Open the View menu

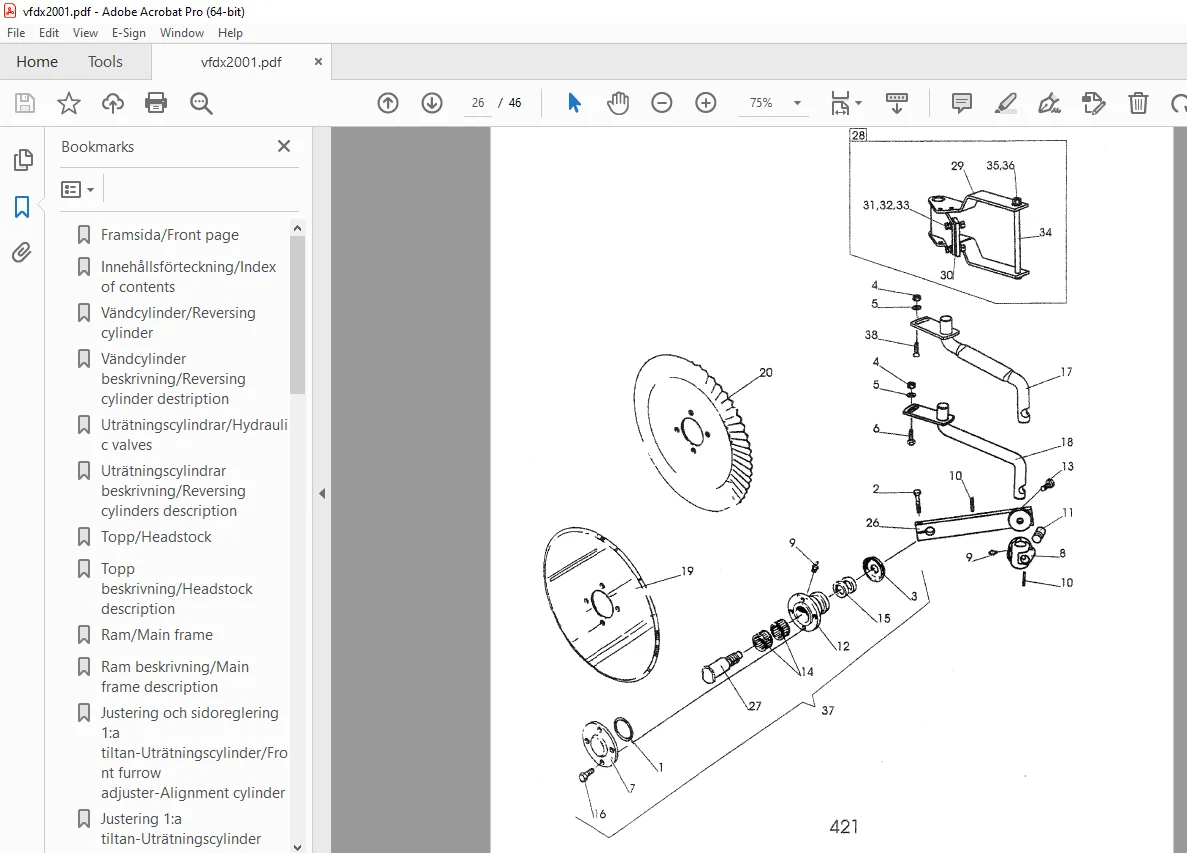pyautogui.click(x=85, y=33)
